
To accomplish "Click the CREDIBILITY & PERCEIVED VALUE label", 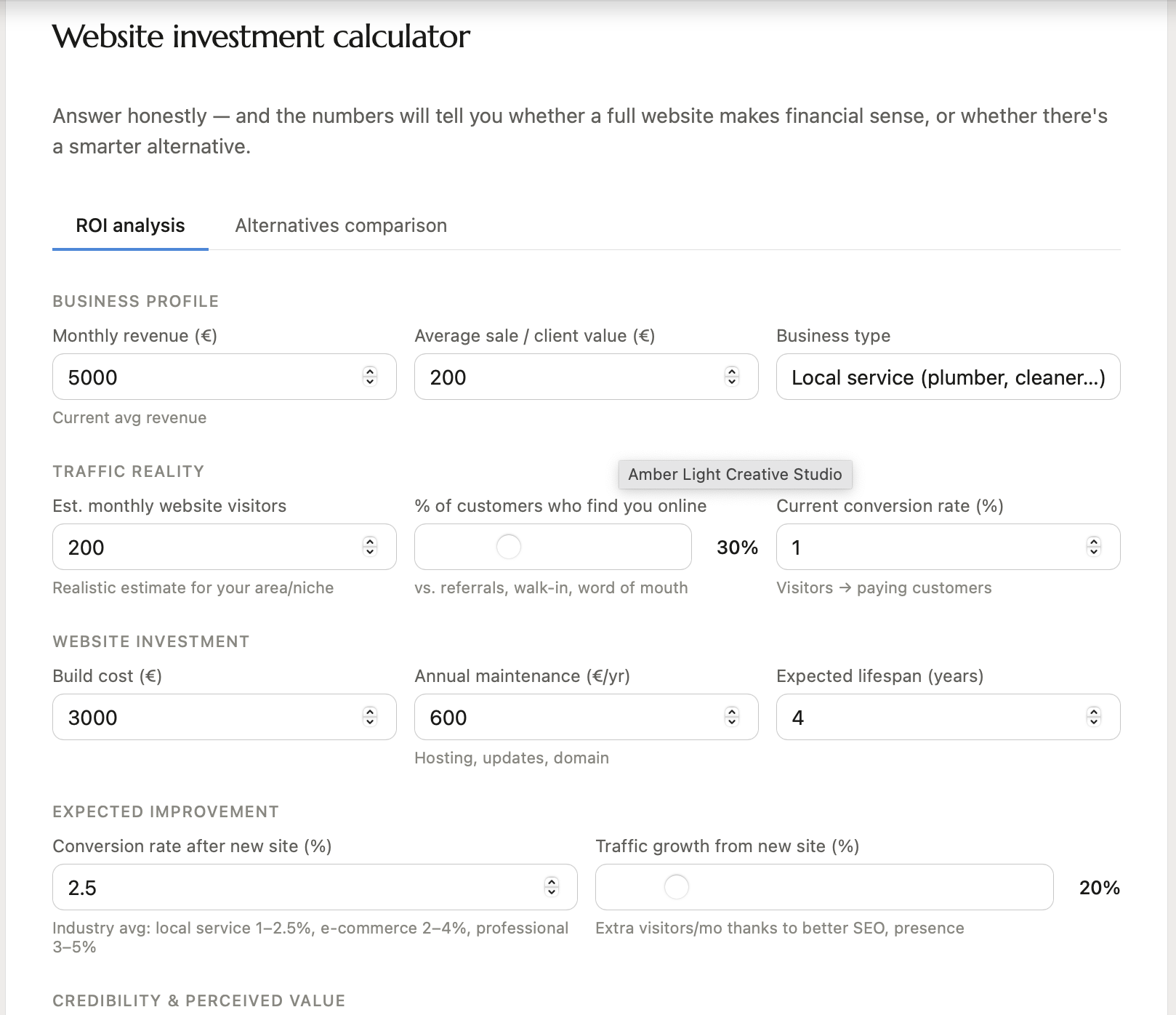I will pyautogui.click(x=199, y=1000).
